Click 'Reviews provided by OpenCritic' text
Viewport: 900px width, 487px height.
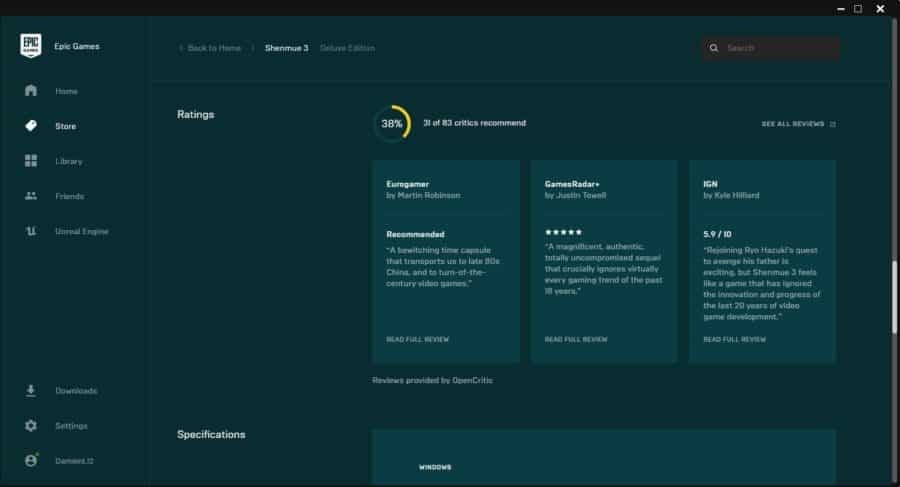(432, 380)
